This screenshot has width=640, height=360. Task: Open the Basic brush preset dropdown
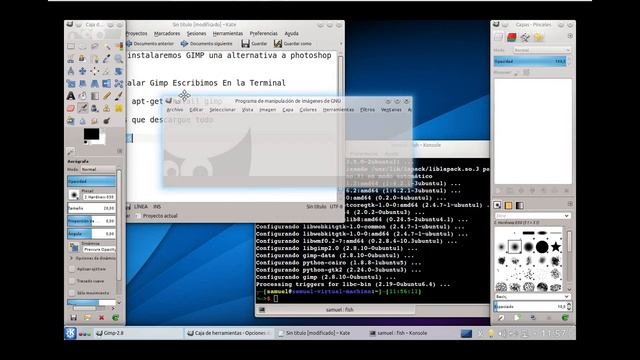533,296
